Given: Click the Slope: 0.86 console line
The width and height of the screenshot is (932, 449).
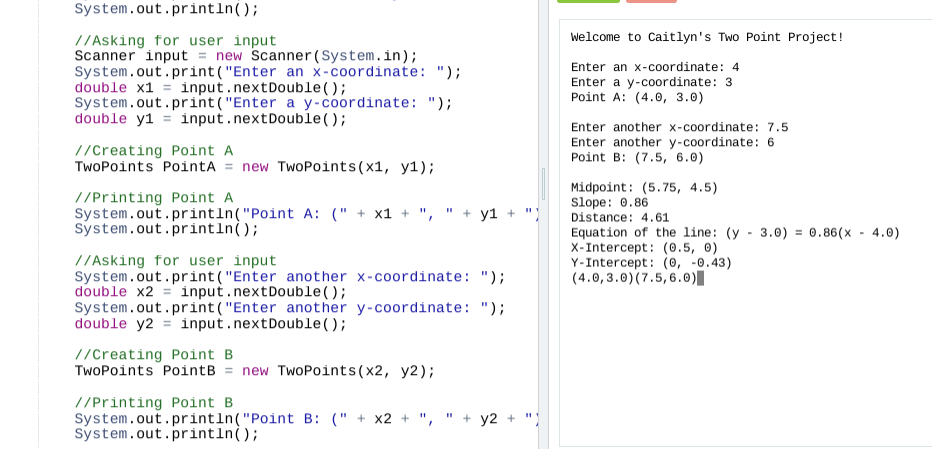Looking at the screenshot, I should pyautogui.click(x=609, y=202).
